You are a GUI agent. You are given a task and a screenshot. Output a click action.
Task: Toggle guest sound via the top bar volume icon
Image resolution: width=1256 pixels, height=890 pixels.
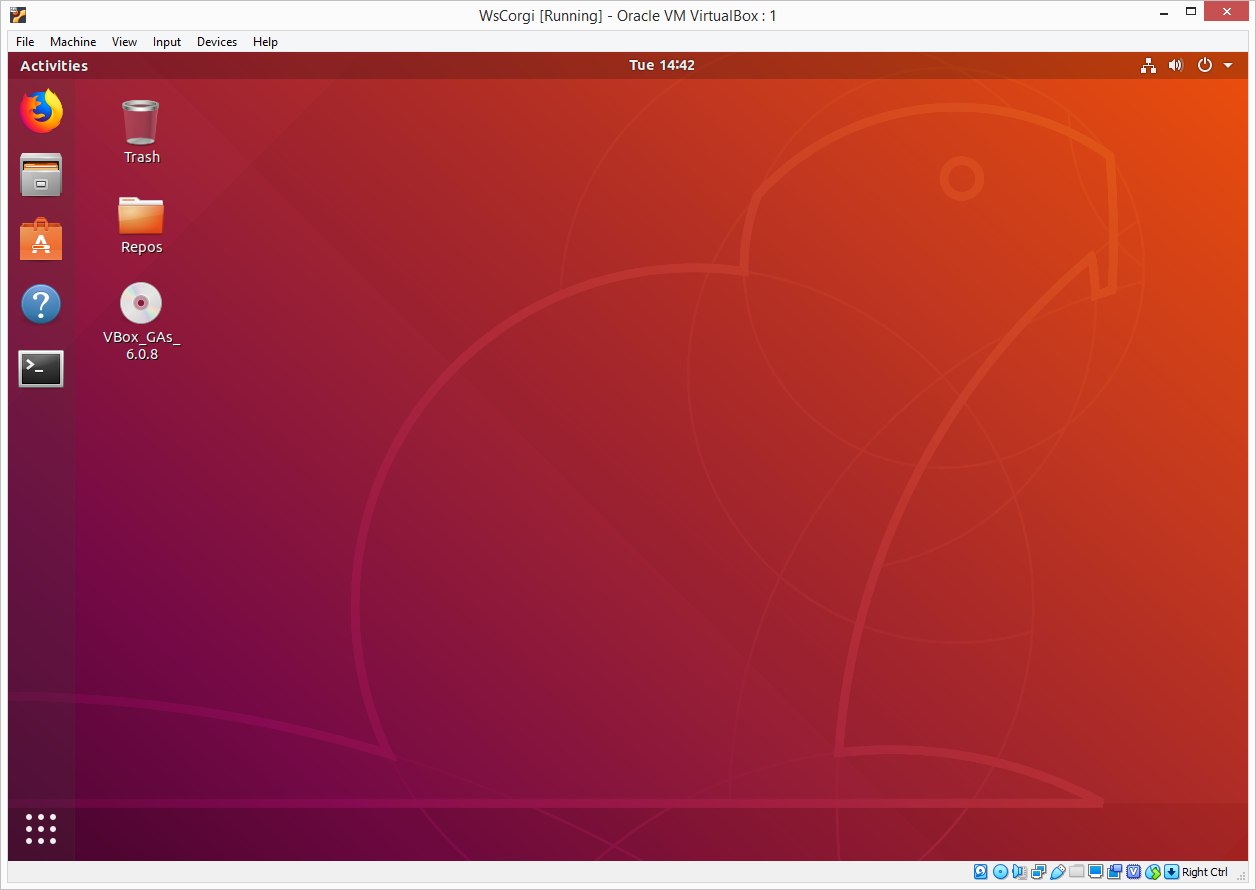1176,65
